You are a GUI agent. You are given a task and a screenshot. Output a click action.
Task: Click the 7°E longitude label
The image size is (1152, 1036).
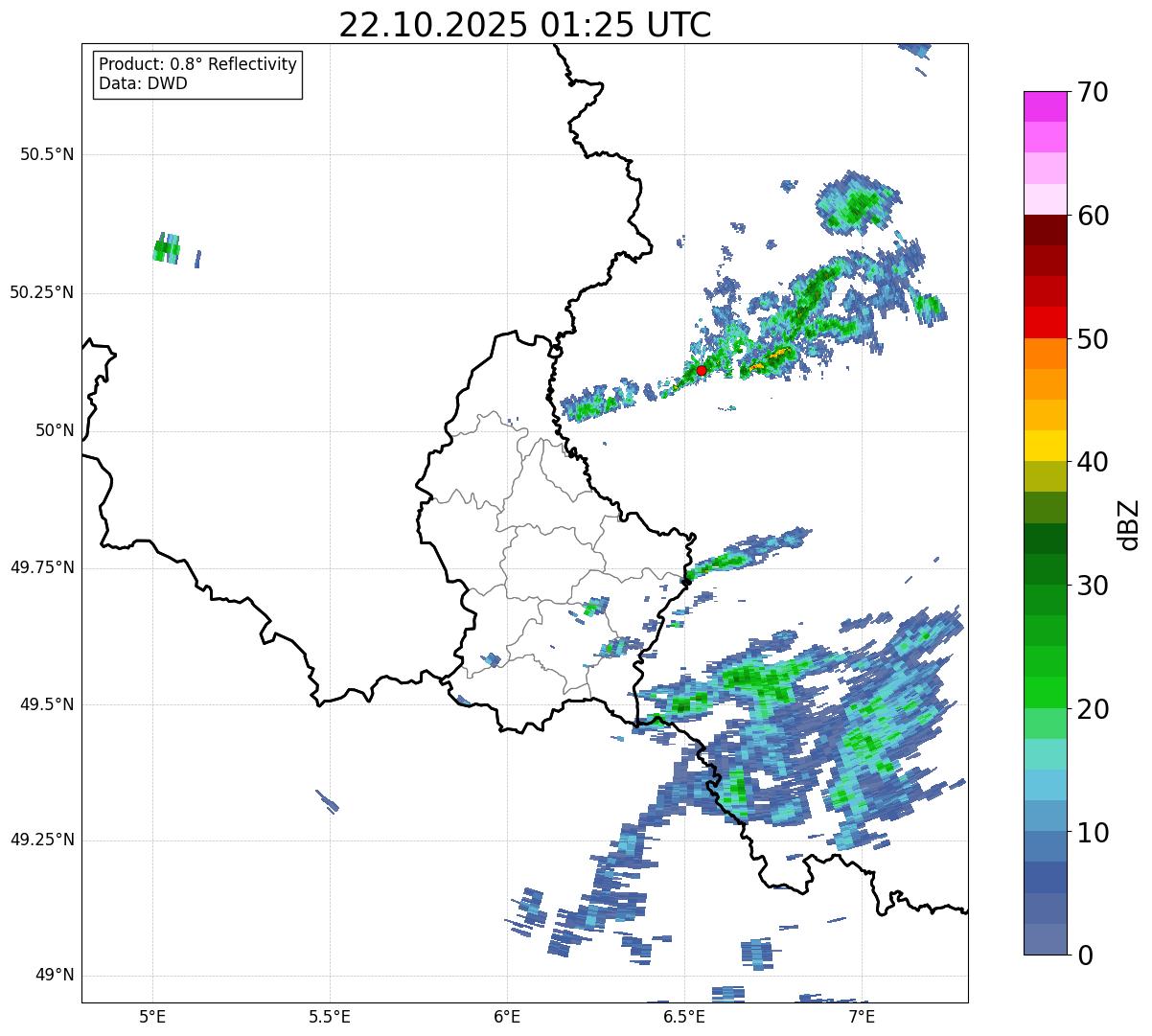tap(862, 1017)
